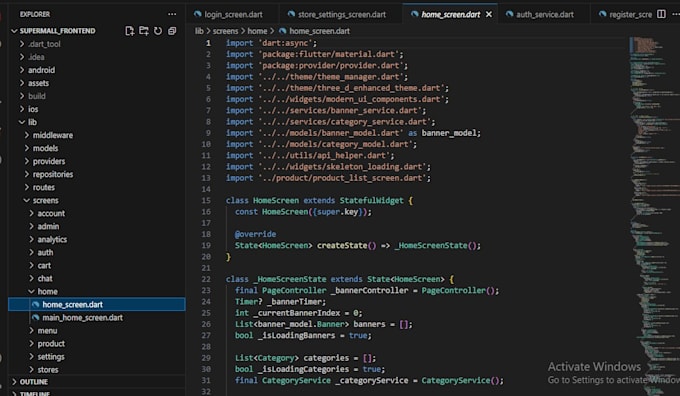Click the New Folder icon in Explorer
The height and width of the screenshot is (396, 680).
pyautogui.click(x=144, y=31)
